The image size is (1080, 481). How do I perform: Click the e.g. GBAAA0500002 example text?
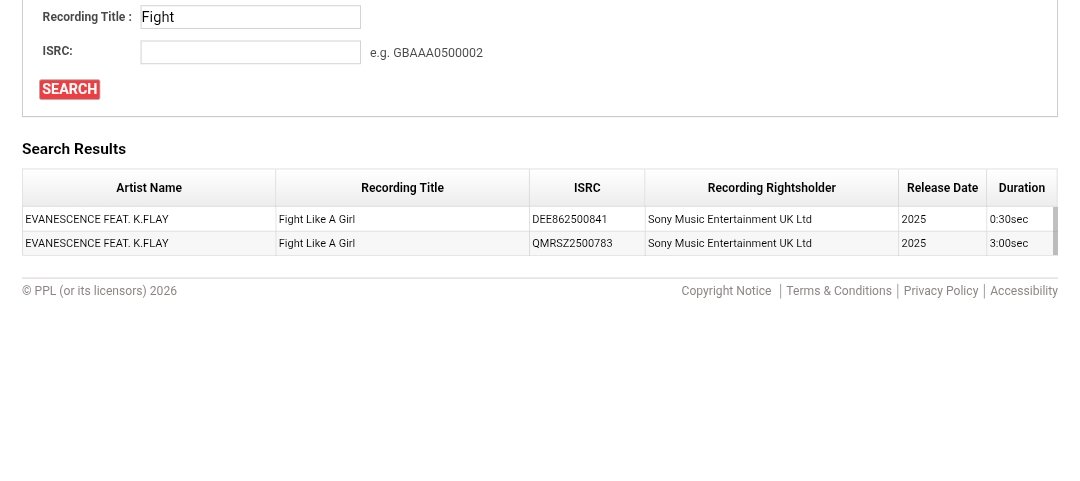pyautogui.click(x=426, y=53)
